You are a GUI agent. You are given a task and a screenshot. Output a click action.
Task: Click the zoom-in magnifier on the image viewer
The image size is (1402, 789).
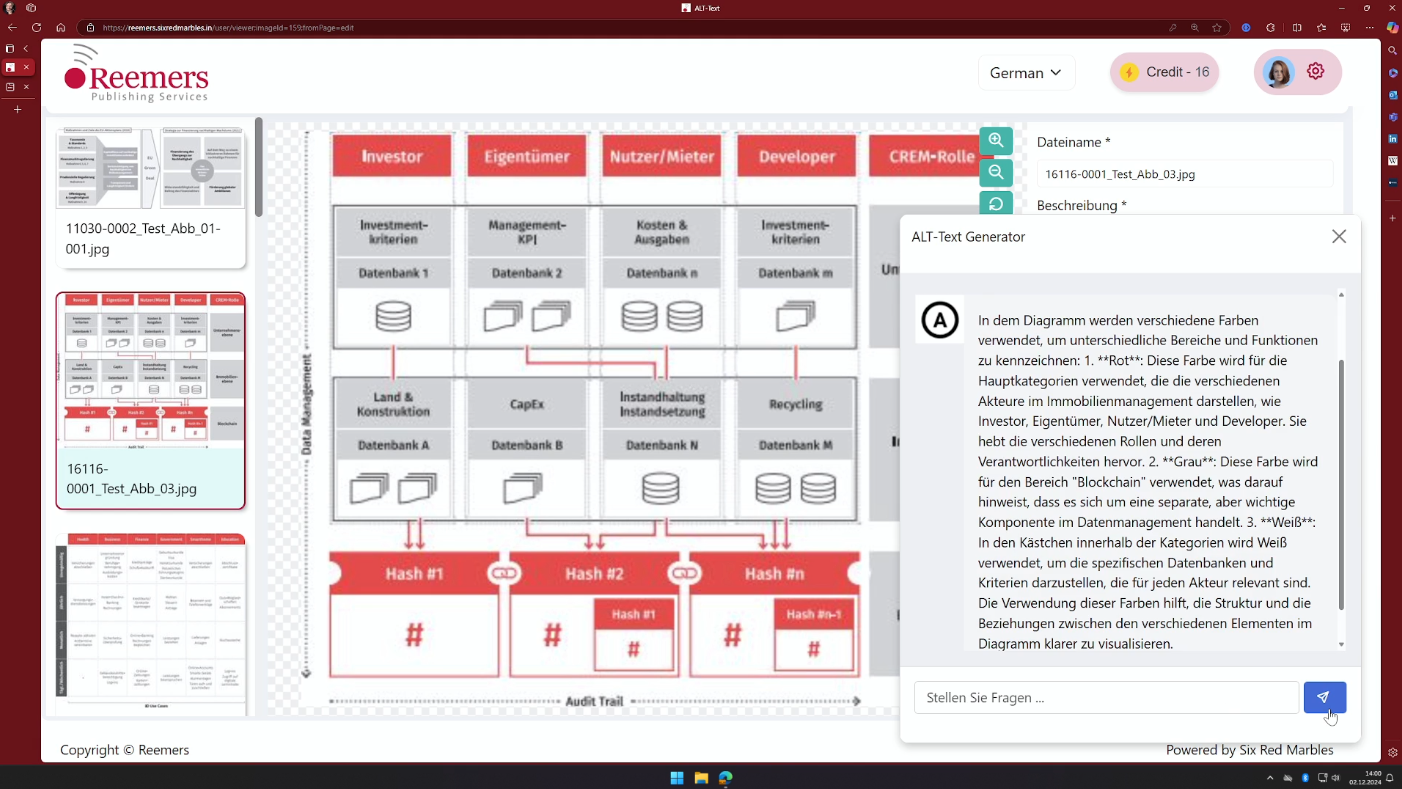(x=996, y=141)
